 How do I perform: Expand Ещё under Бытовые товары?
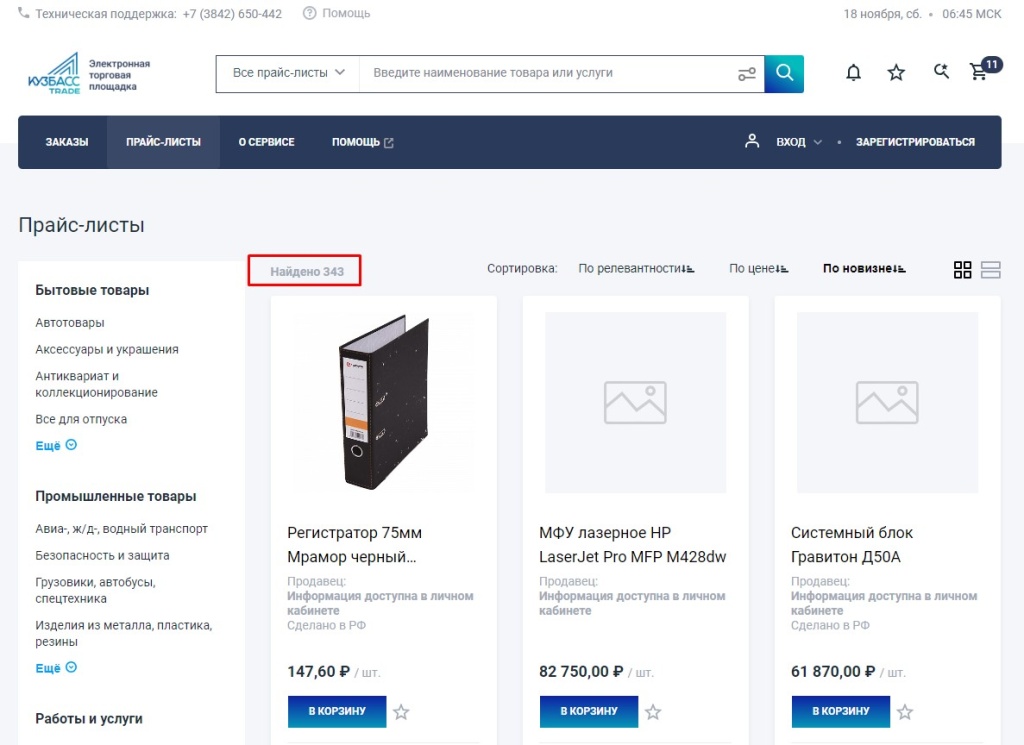pyautogui.click(x=56, y=445)
